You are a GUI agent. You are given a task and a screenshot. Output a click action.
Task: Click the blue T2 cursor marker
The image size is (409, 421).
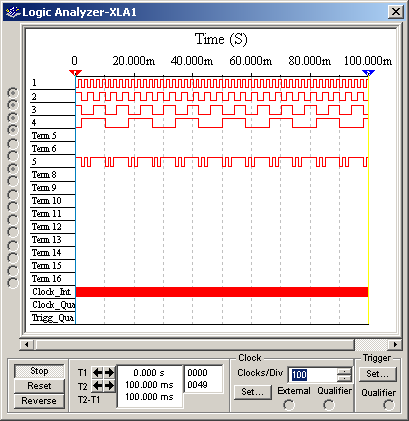[368, 73]
